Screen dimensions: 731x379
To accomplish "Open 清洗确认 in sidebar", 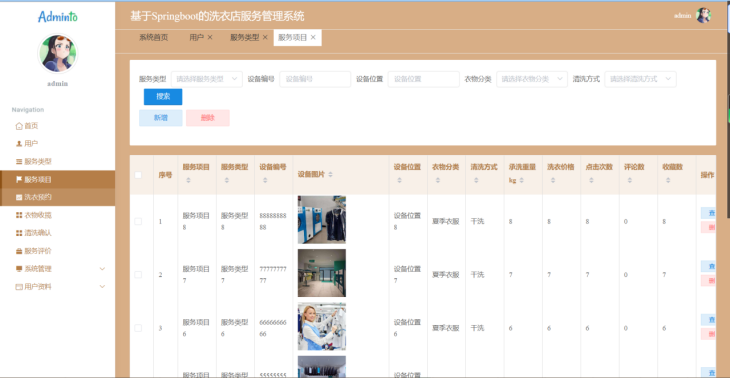I will (34, 233).
